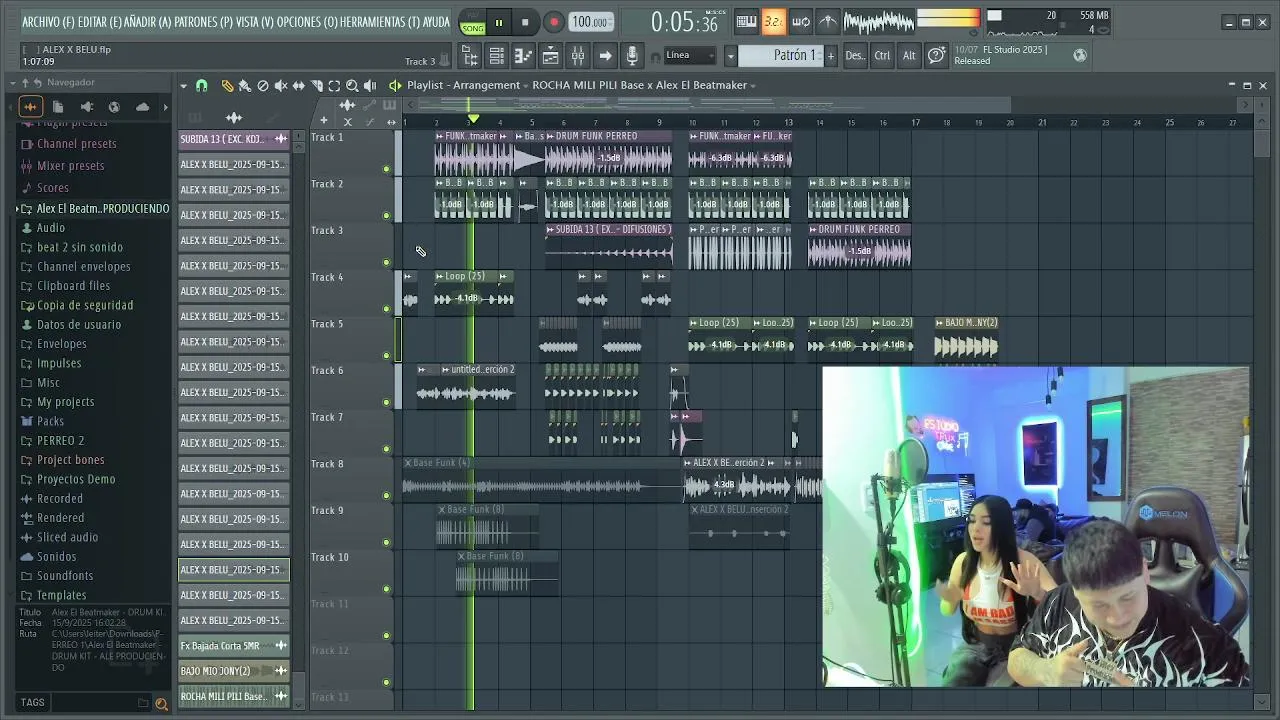Open the HERRAMIENTAS (T) menu

pyautogui.click(x=380, y=22)
